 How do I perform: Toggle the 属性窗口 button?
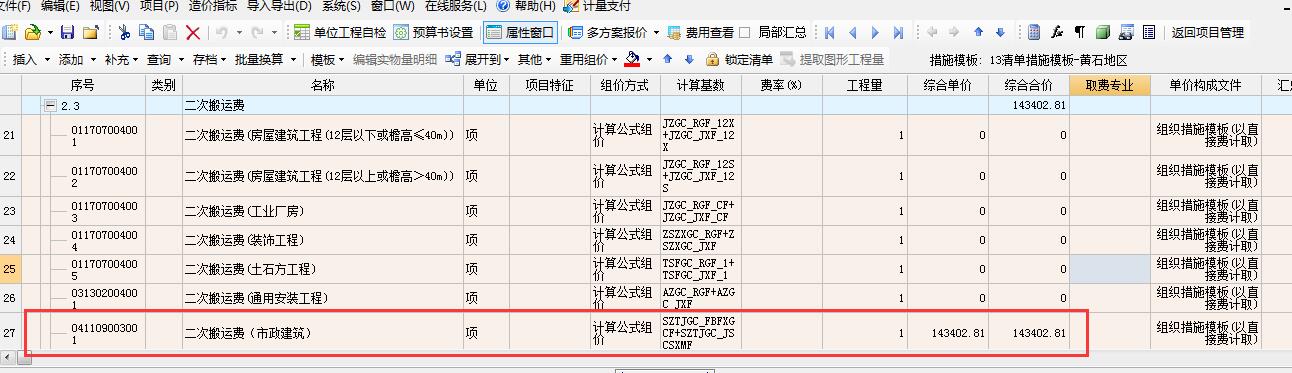click(x=519, y=33)
